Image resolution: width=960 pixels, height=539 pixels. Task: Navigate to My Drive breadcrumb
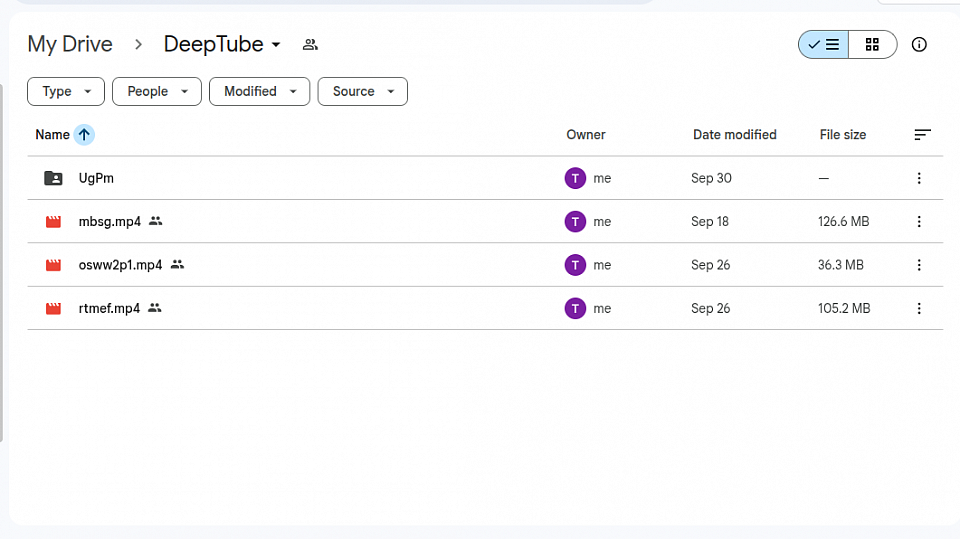tap(70, 45)
